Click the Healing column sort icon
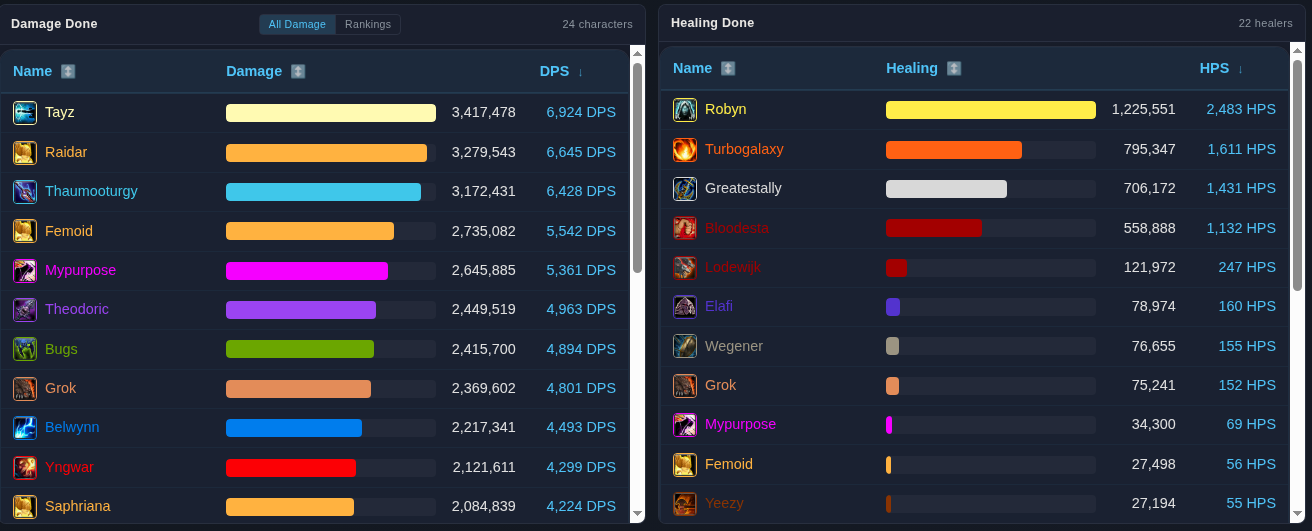Screen dimensions: 1312x531 click(x=954, y=68)
